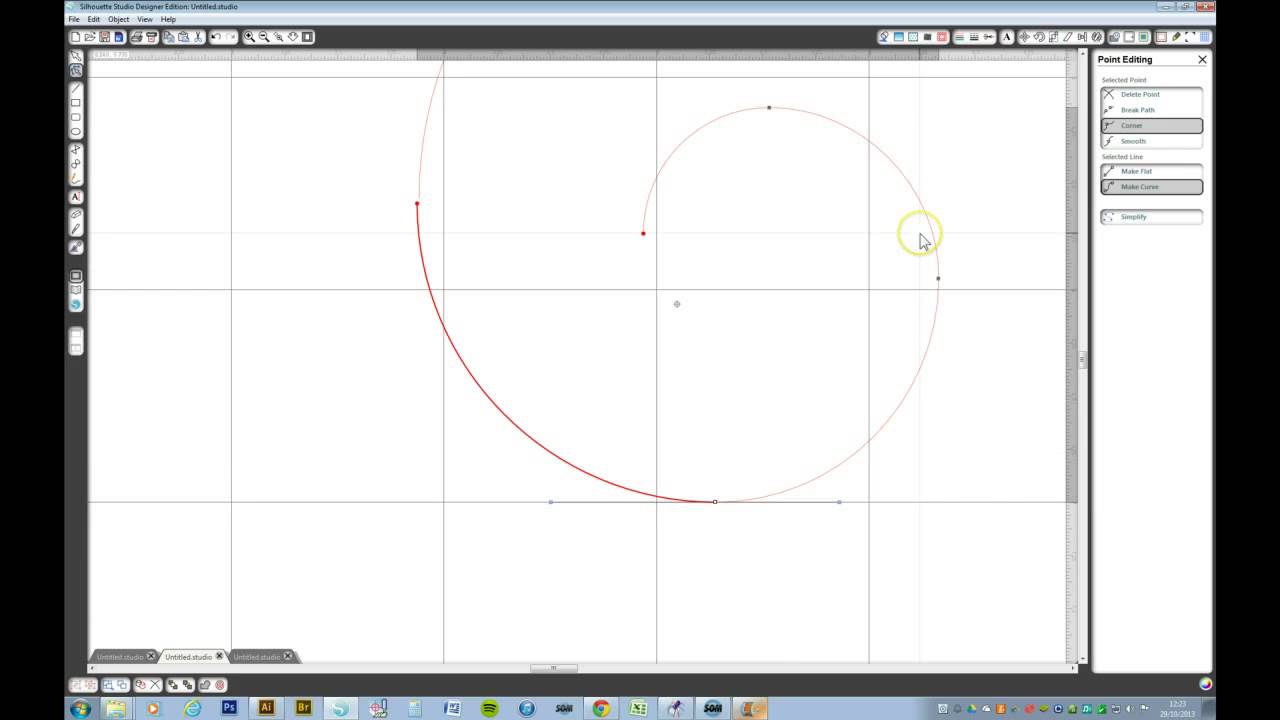Viewport: 1280px width, 720px height.
Task: Click the Delete X icon in bottom toolbar
Action: (155, 685)
